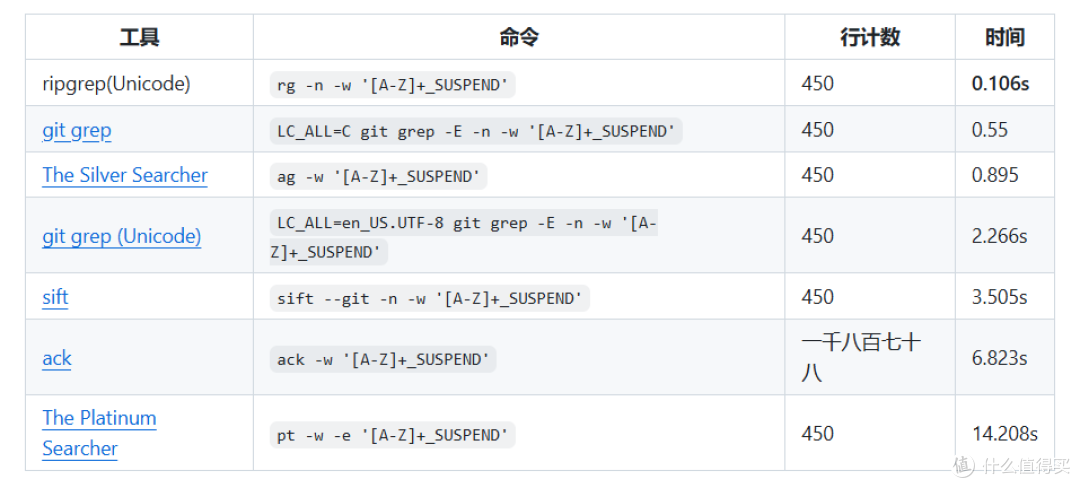Viewport: 1080px width, 488px height.
Task: Open The Silver Searcher link
Action: (125, 175)
